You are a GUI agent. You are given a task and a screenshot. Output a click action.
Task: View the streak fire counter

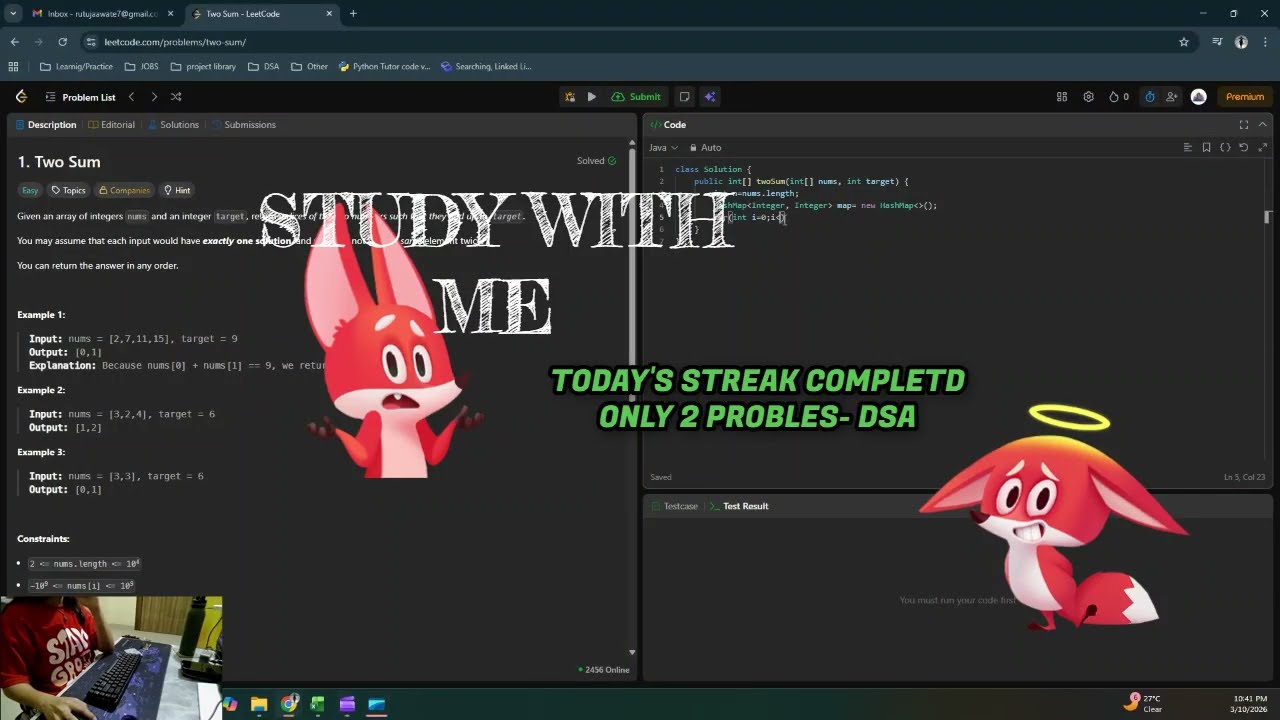tap(1119, 97)
